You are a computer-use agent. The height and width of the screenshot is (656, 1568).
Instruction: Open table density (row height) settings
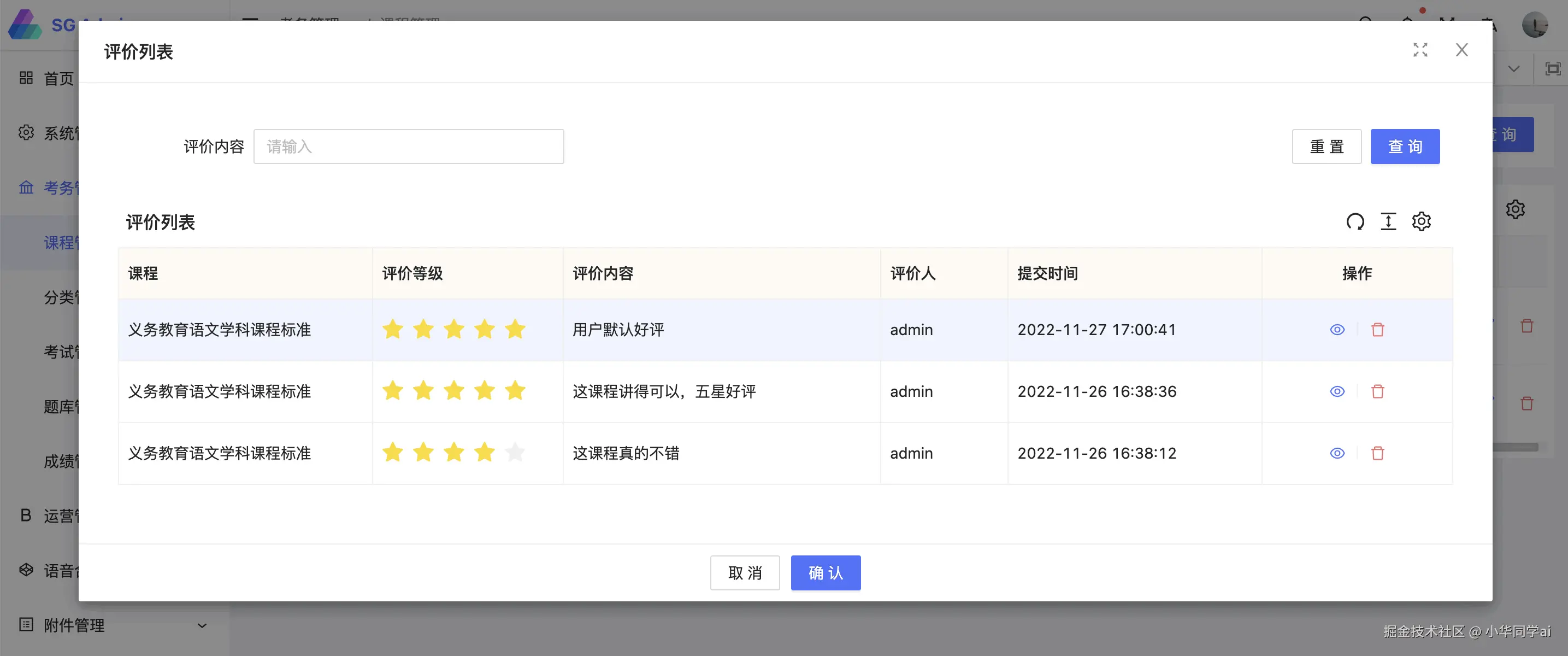click(1388, 222)
